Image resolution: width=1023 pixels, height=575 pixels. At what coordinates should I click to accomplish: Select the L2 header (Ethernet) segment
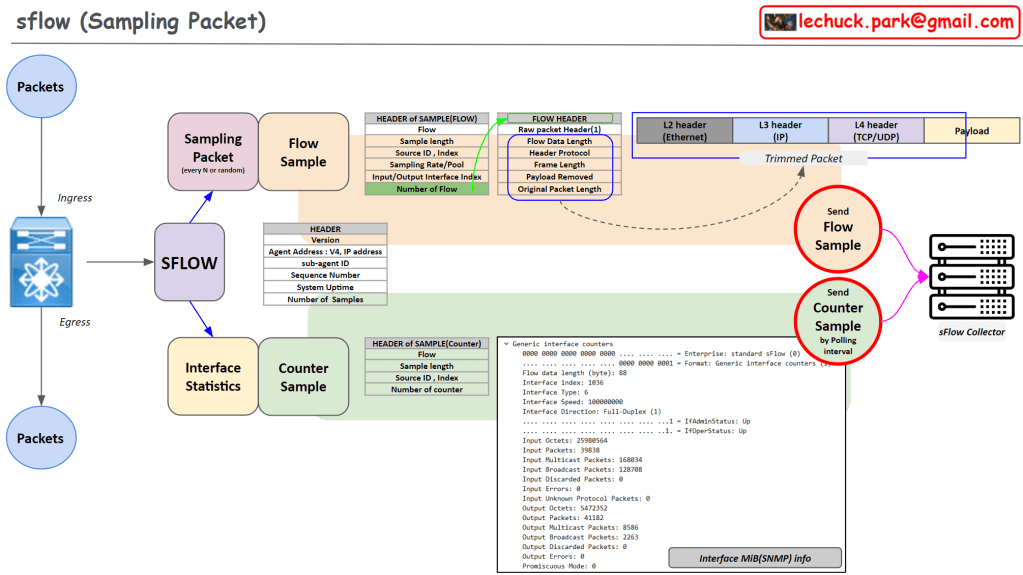click(x=684, y=131)
